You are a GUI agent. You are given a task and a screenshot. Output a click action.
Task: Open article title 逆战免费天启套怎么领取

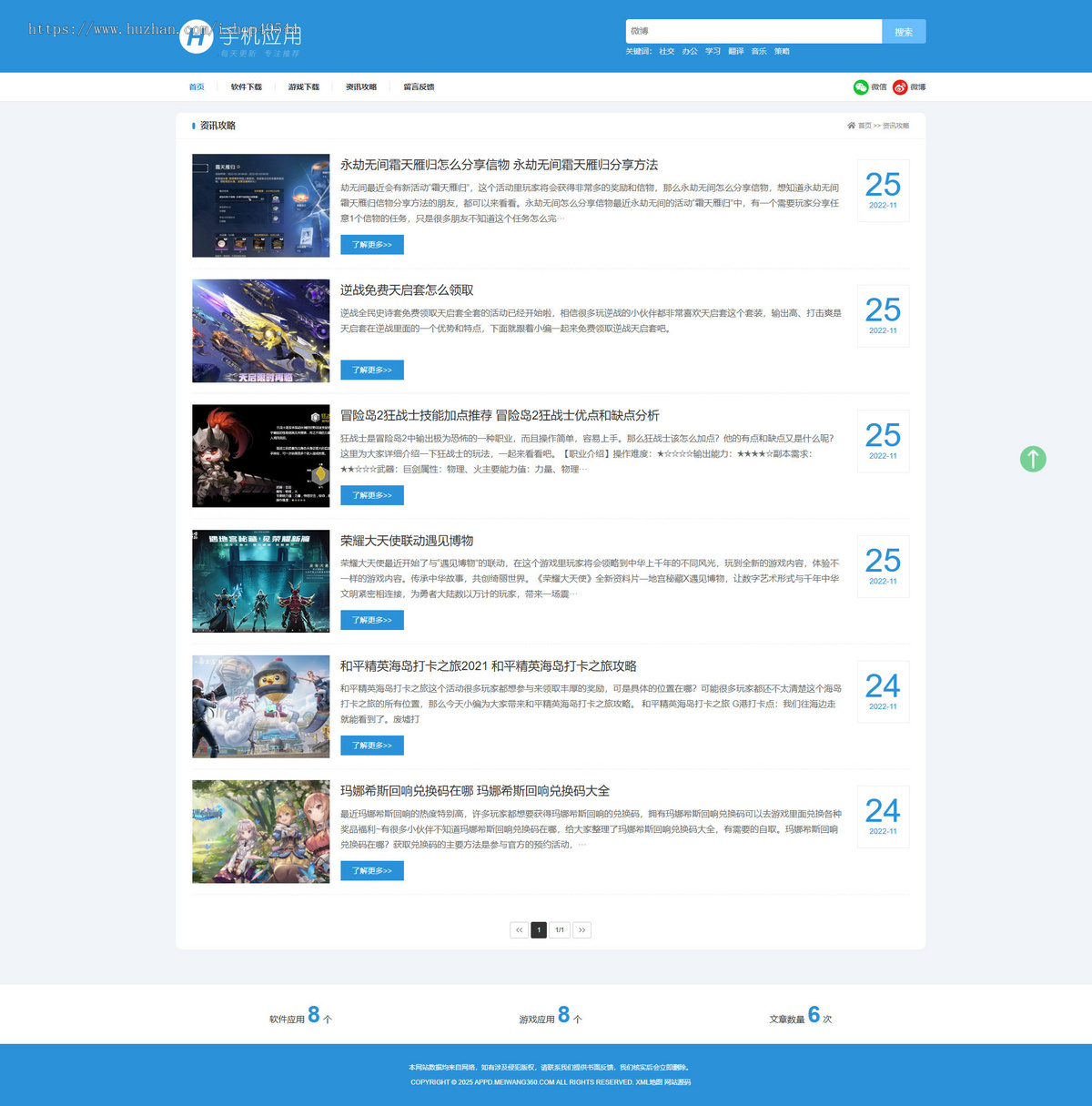[x=407, y=290]
